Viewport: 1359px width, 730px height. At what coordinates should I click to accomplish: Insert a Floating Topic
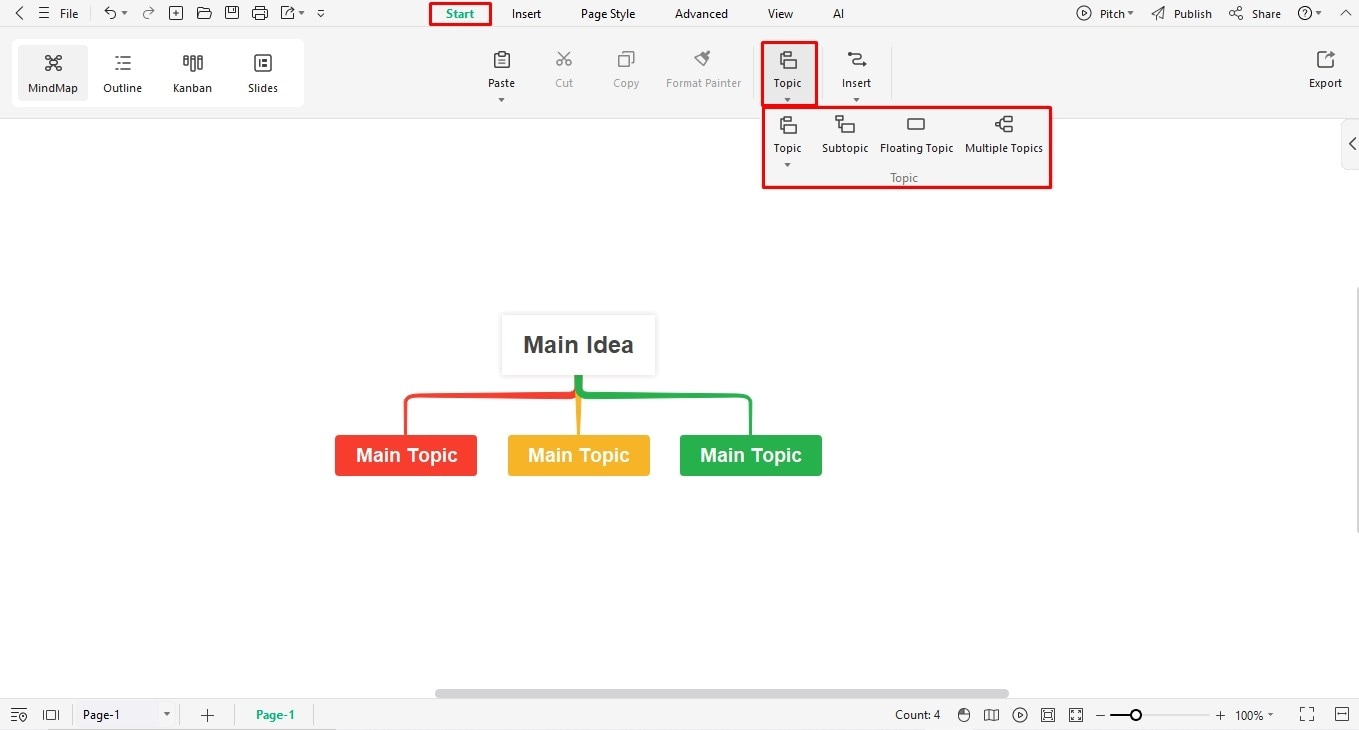[x=917, y=134]
